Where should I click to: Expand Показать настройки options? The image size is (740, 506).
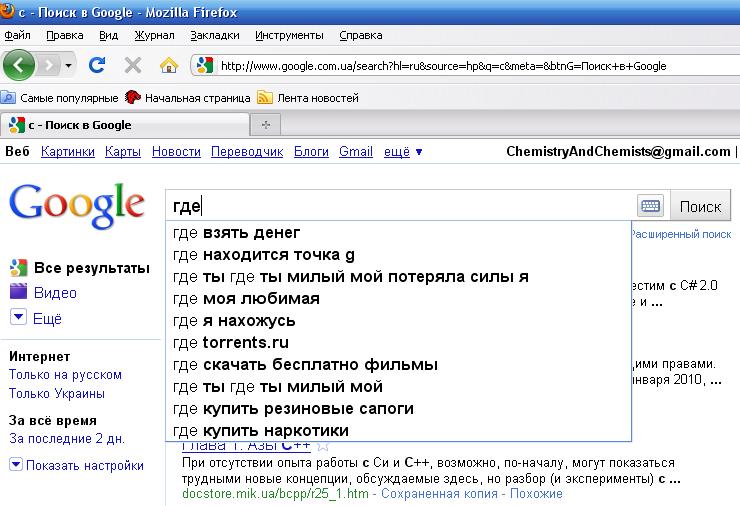[x=77, y=465]
